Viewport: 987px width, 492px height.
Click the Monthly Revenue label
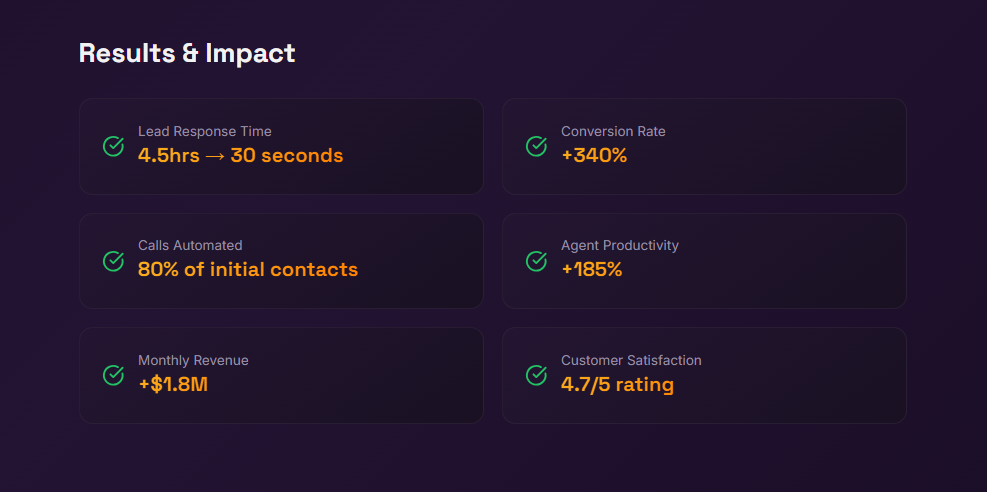tap(193, 360)
